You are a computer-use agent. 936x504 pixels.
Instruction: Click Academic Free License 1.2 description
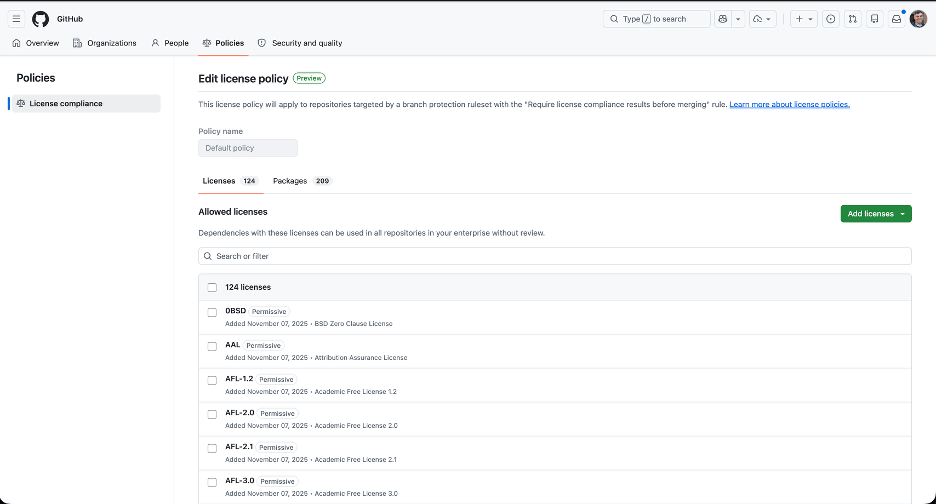click(356, 392)
